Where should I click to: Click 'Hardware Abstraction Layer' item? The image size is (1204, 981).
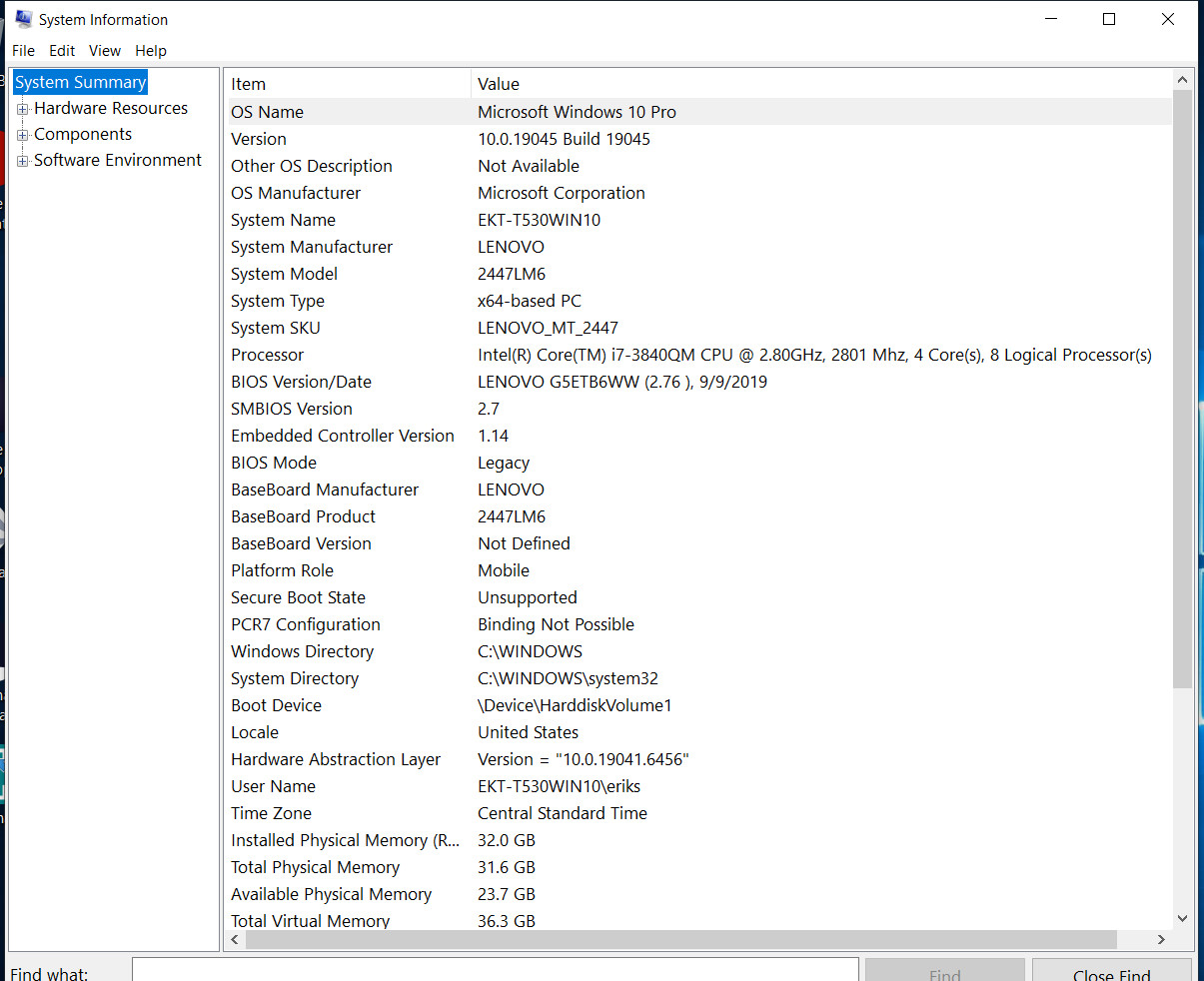click(x=336, y=759)
